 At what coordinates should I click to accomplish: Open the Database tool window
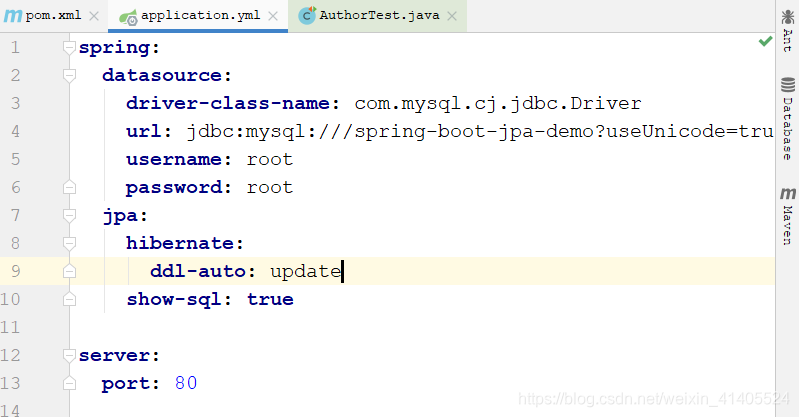point(787,118)
